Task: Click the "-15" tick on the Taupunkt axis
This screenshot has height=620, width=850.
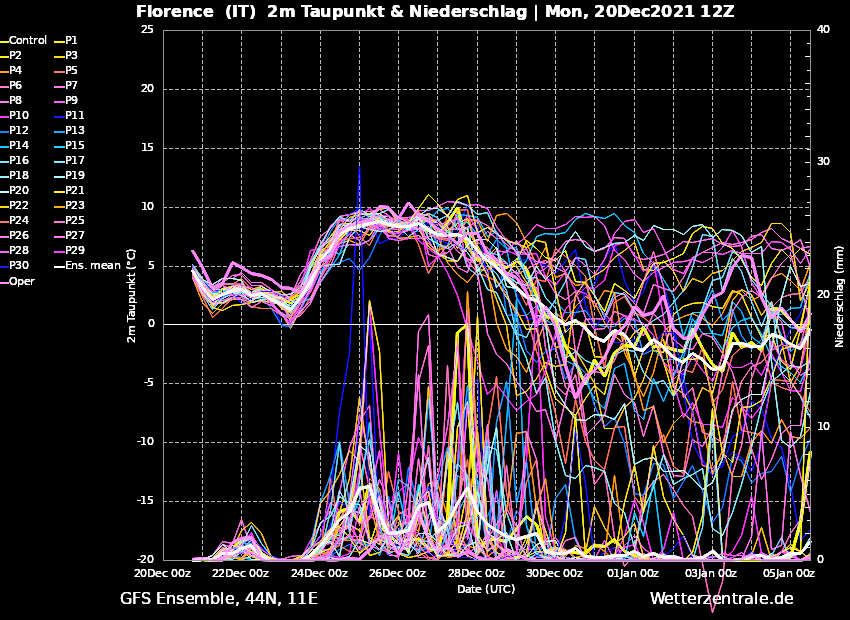Action: pos(146,501)
